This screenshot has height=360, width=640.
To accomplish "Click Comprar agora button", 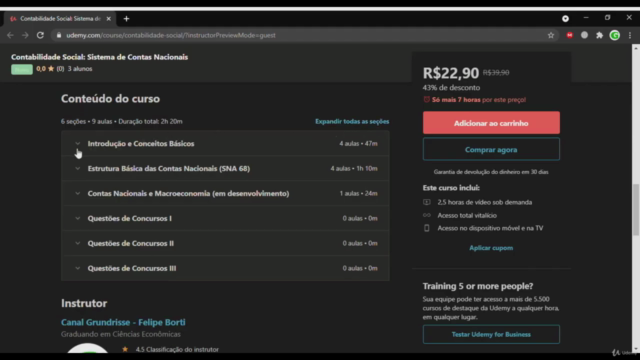I will pyautogui.click(x=491, y=149).
